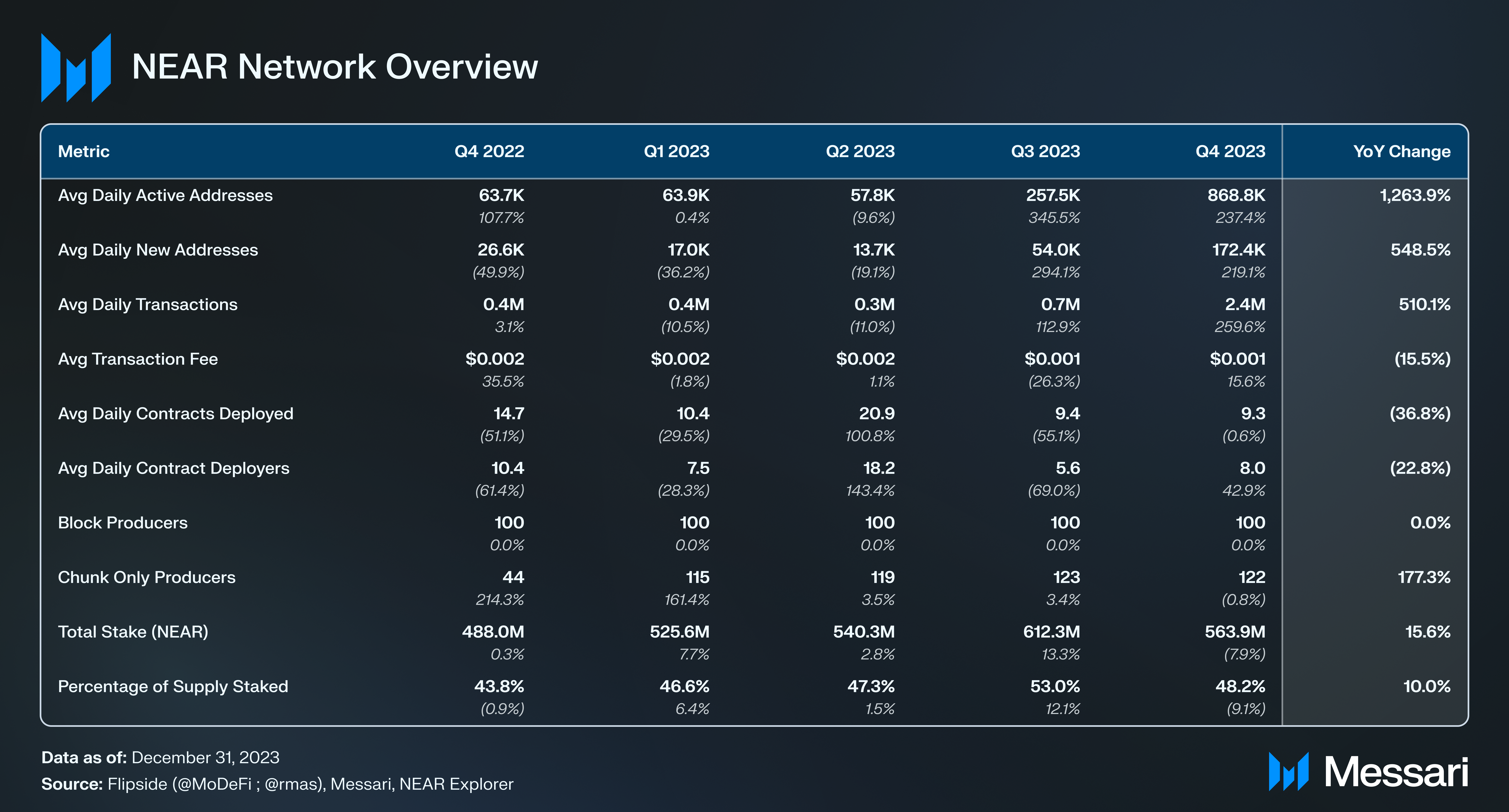Click the 257.5K Q3 2023 value

click(x=1053, y=196)
